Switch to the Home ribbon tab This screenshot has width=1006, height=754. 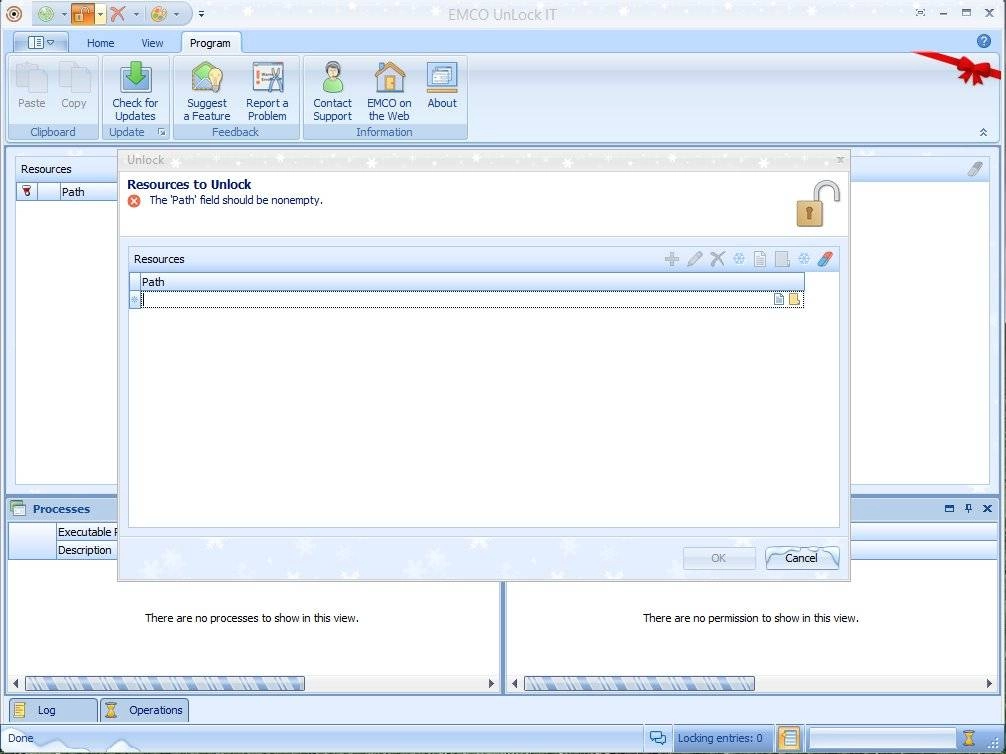pos(101,43)
